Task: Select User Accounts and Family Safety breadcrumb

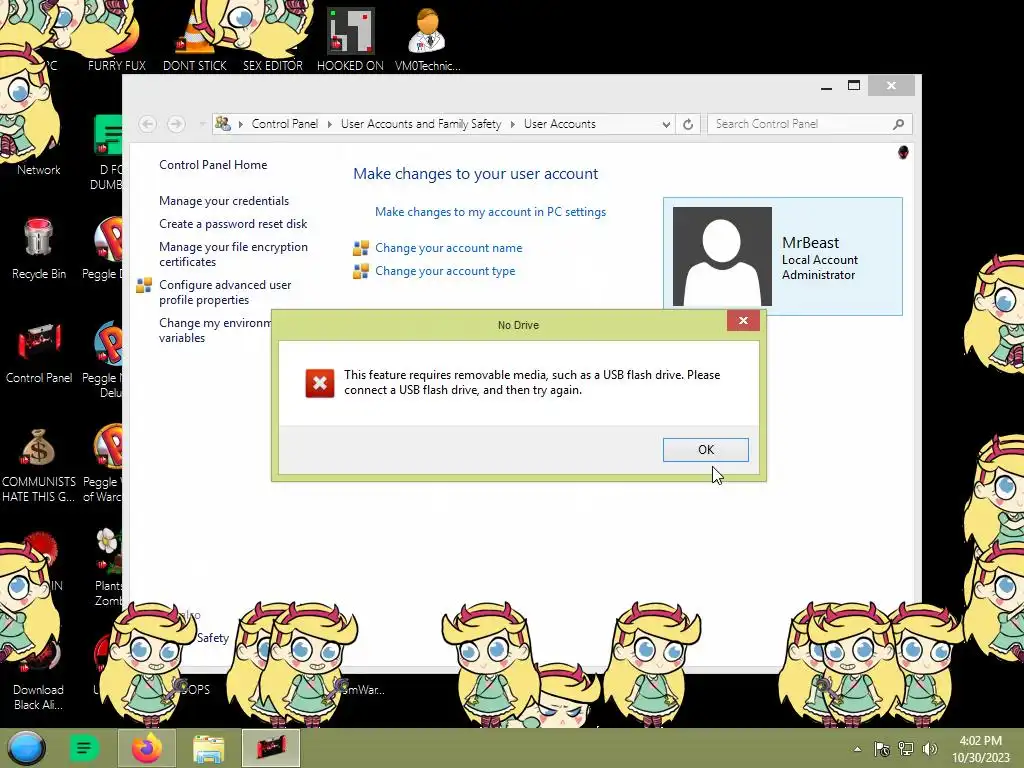Action: 421,123
